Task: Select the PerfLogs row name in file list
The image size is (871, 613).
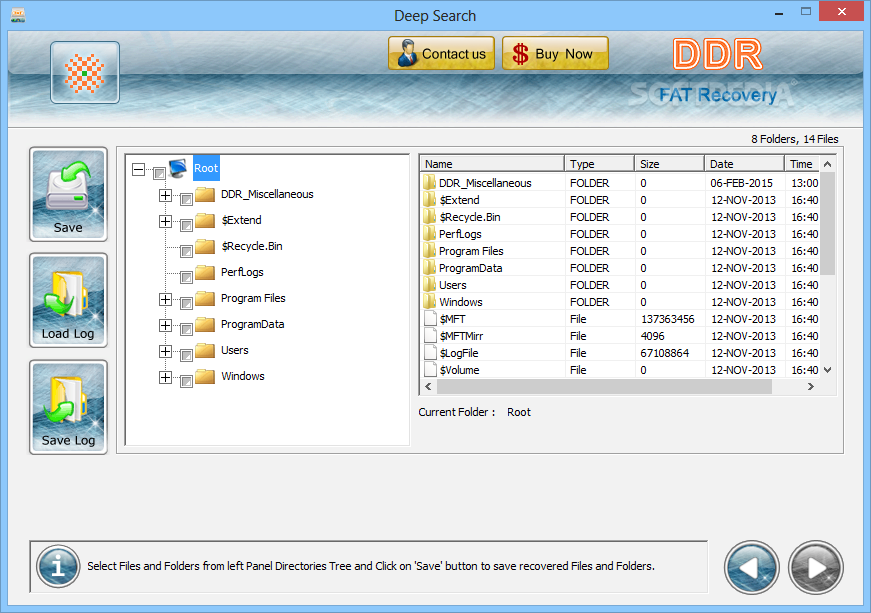Action: point(460,234)
